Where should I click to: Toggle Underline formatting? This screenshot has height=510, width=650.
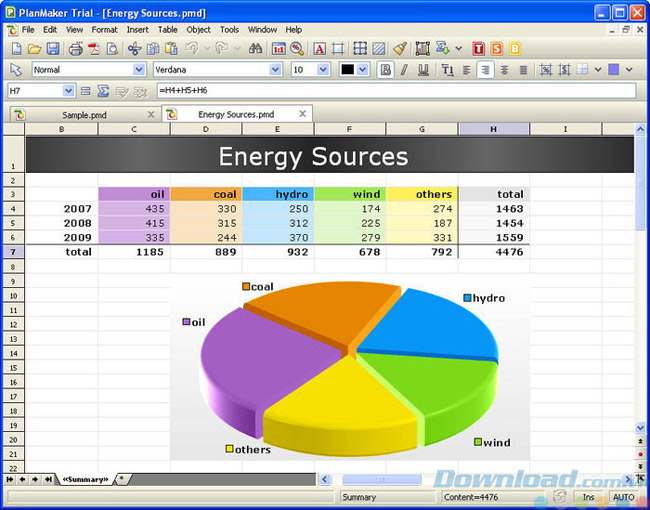coord(423,70)
